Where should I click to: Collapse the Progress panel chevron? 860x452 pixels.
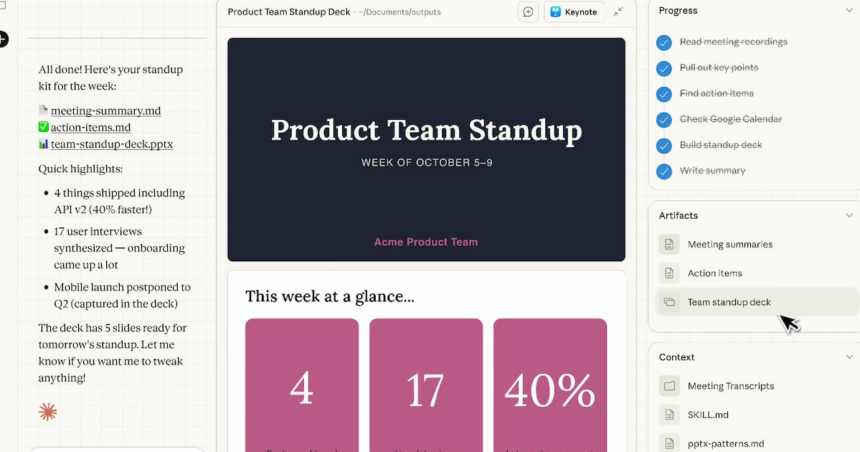[849, 11]
